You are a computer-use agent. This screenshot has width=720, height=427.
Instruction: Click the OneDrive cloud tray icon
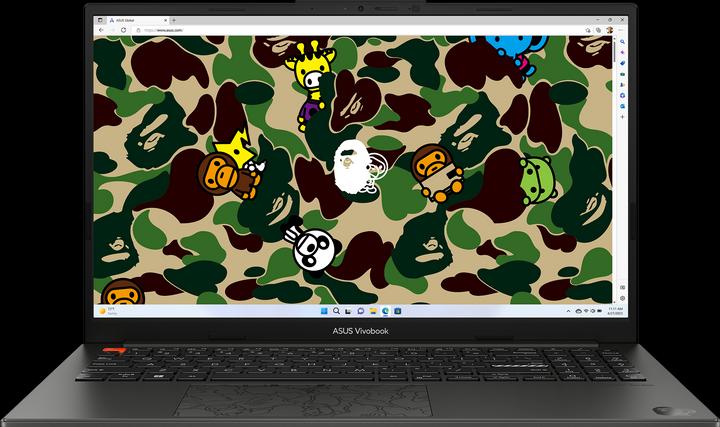[579, 311]
